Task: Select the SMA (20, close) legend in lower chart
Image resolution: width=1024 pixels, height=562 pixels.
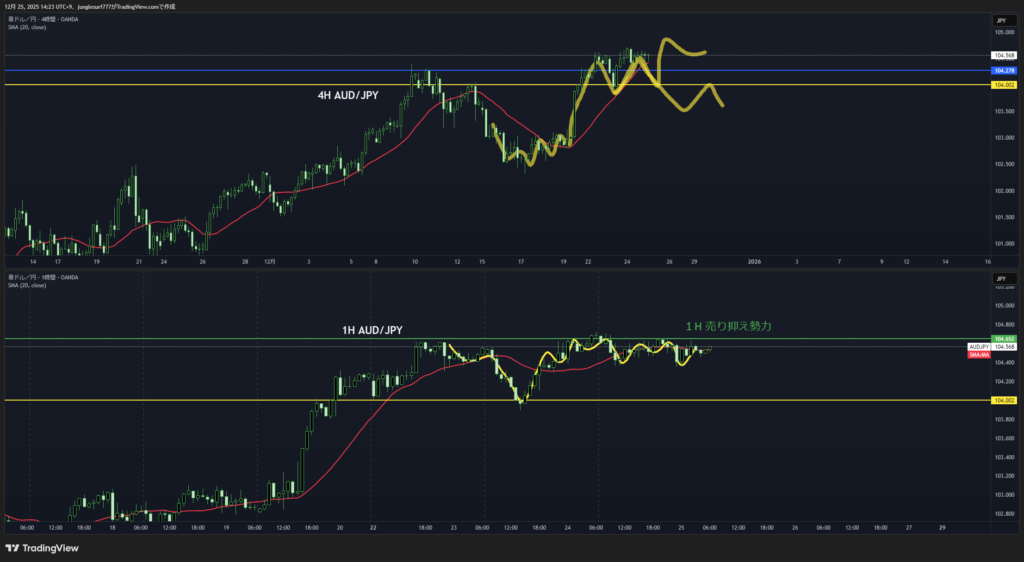Action: tap(27, 285)
